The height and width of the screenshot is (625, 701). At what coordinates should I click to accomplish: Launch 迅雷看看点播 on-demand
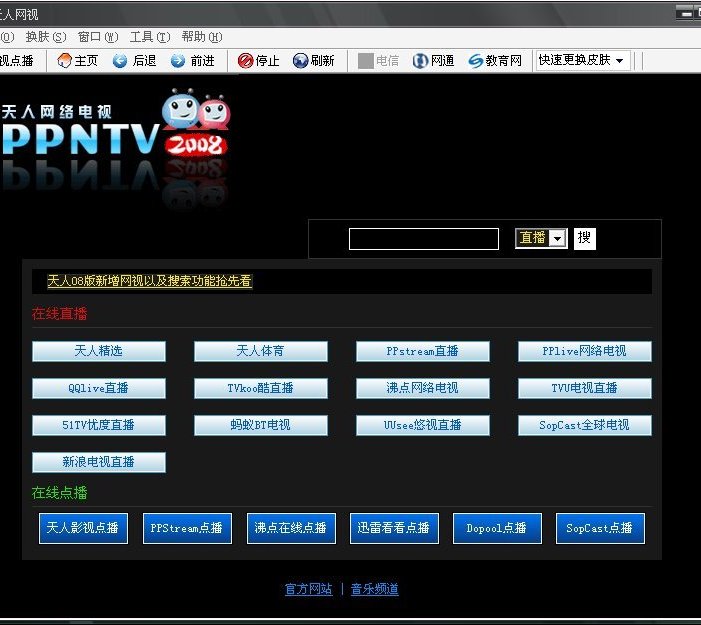(x=394, y=528)
